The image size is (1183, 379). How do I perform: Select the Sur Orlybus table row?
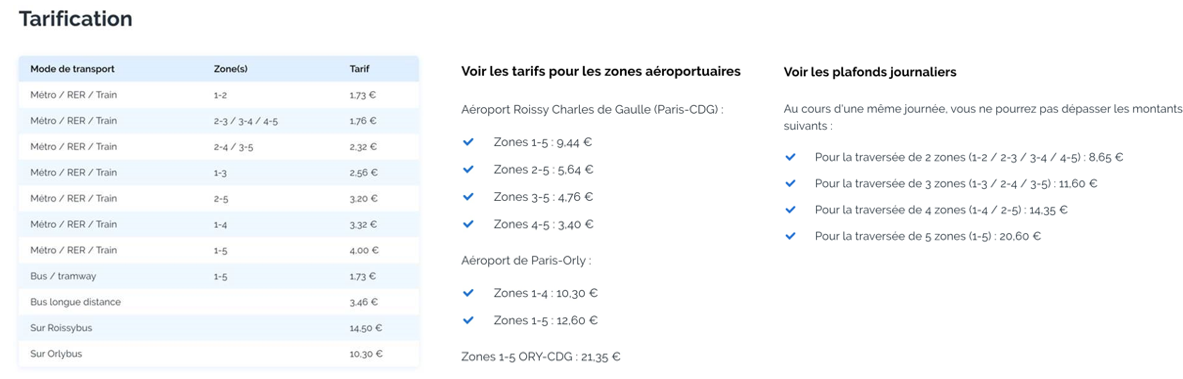tap(219, 354)
